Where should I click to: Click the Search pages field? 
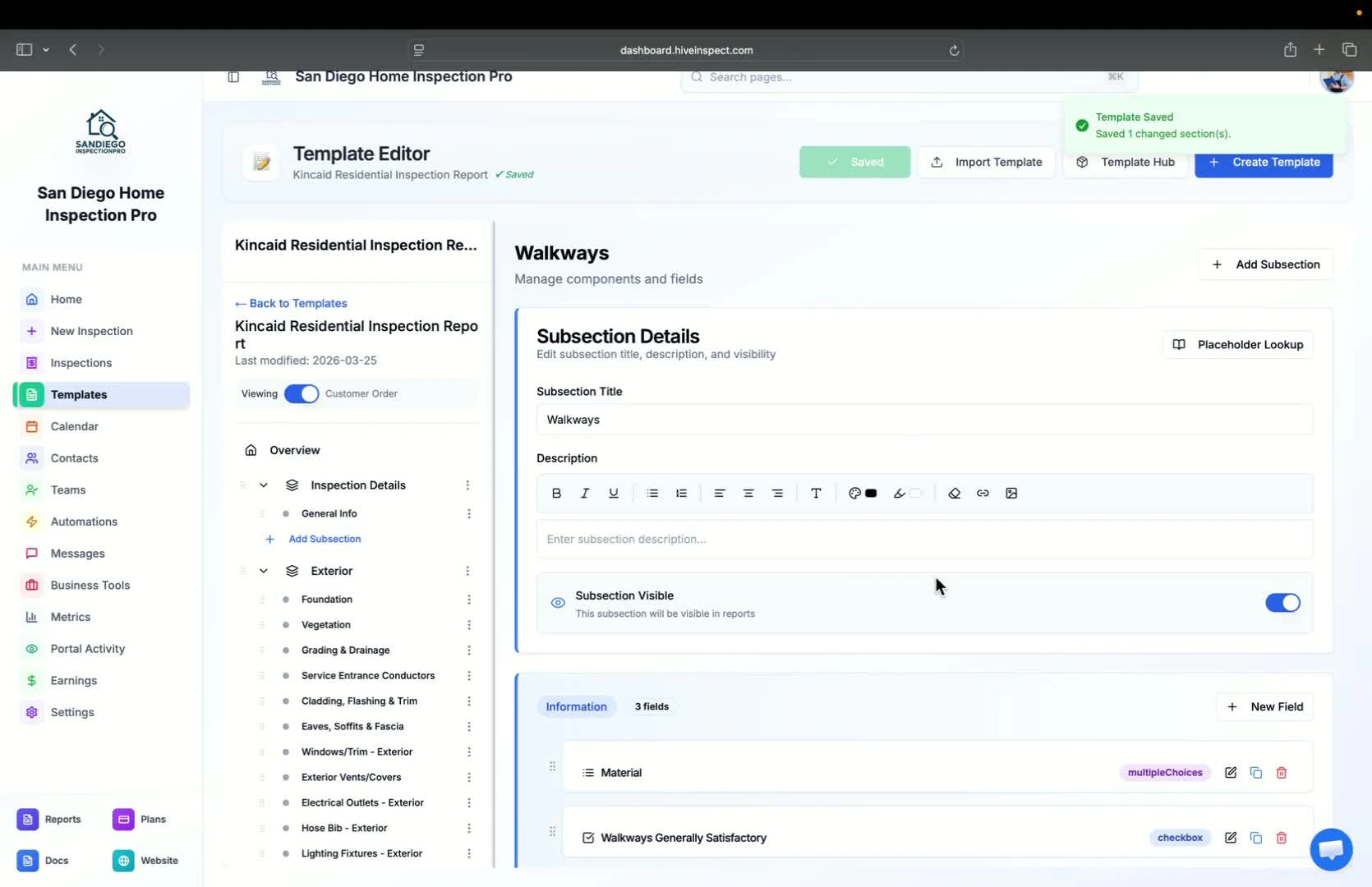(x=909, y=77)
